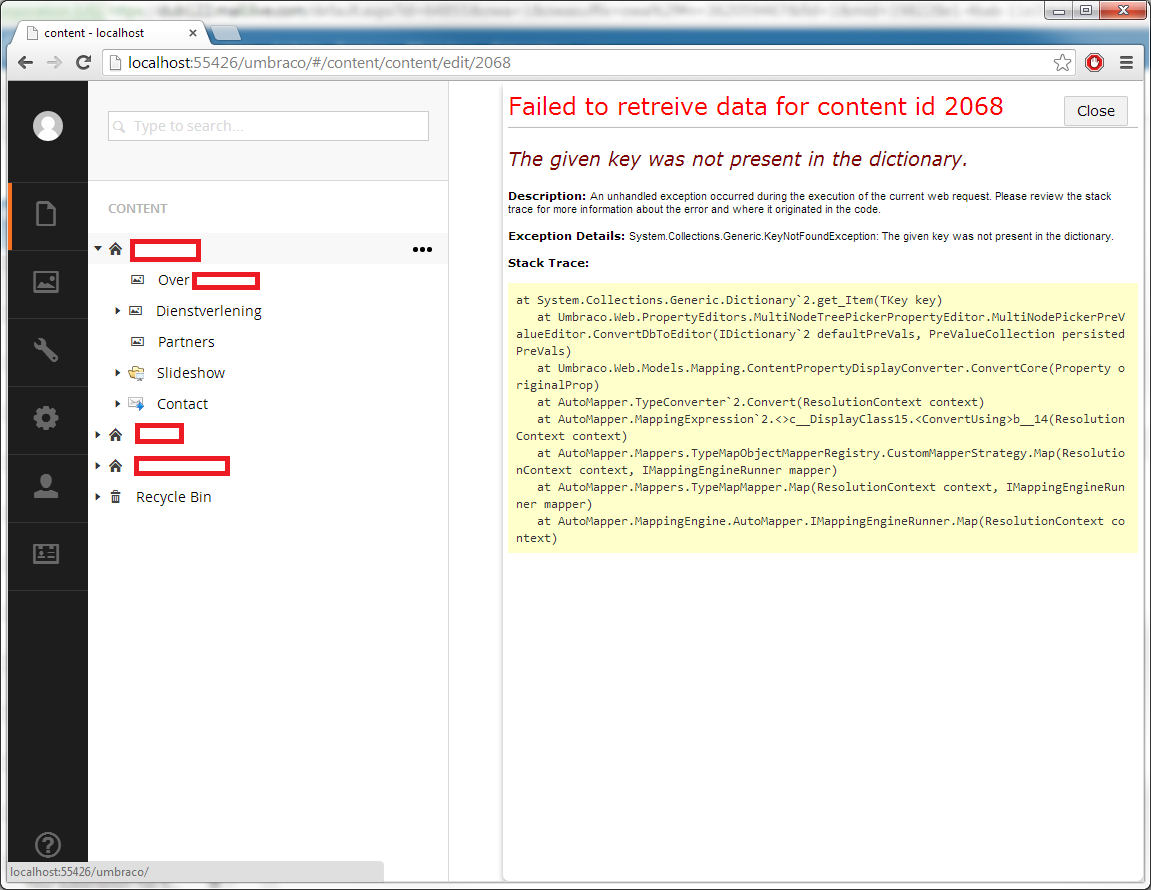Open the Members section ID card icon

pyautogui.click(x=46, y=554)
